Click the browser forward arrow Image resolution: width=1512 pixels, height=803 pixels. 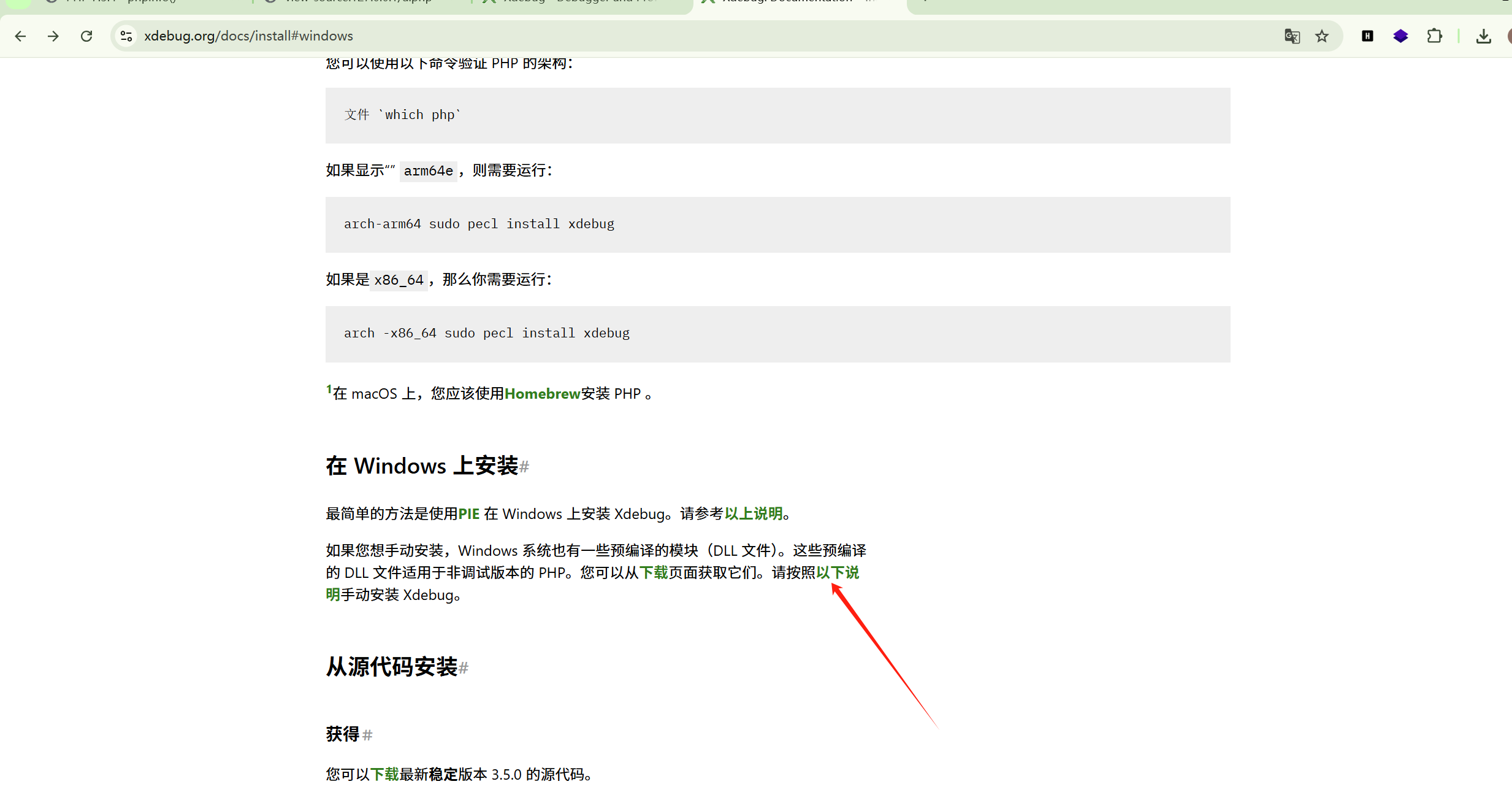(53, 36)
